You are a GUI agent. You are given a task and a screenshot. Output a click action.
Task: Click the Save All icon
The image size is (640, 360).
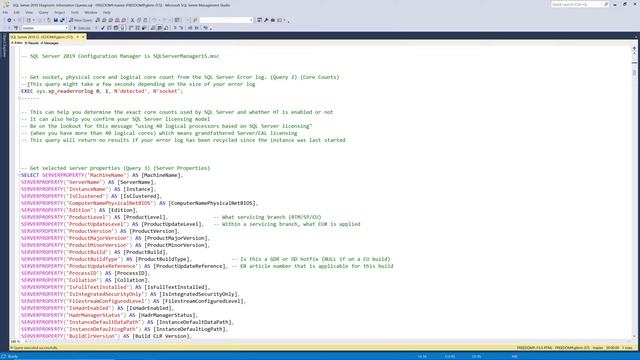[62, 20]
